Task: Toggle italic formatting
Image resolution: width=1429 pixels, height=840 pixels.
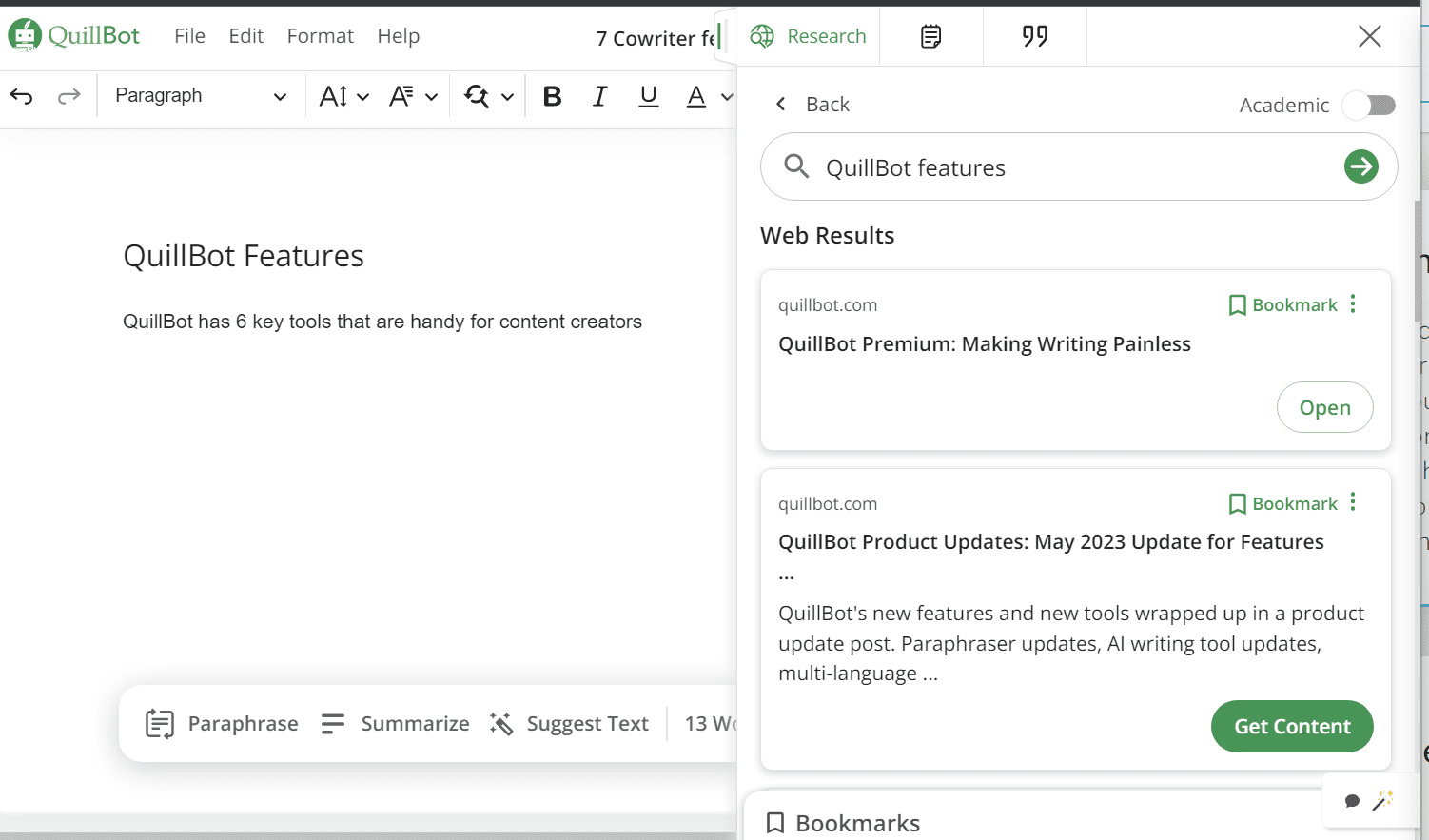Action: click(599, 96)
